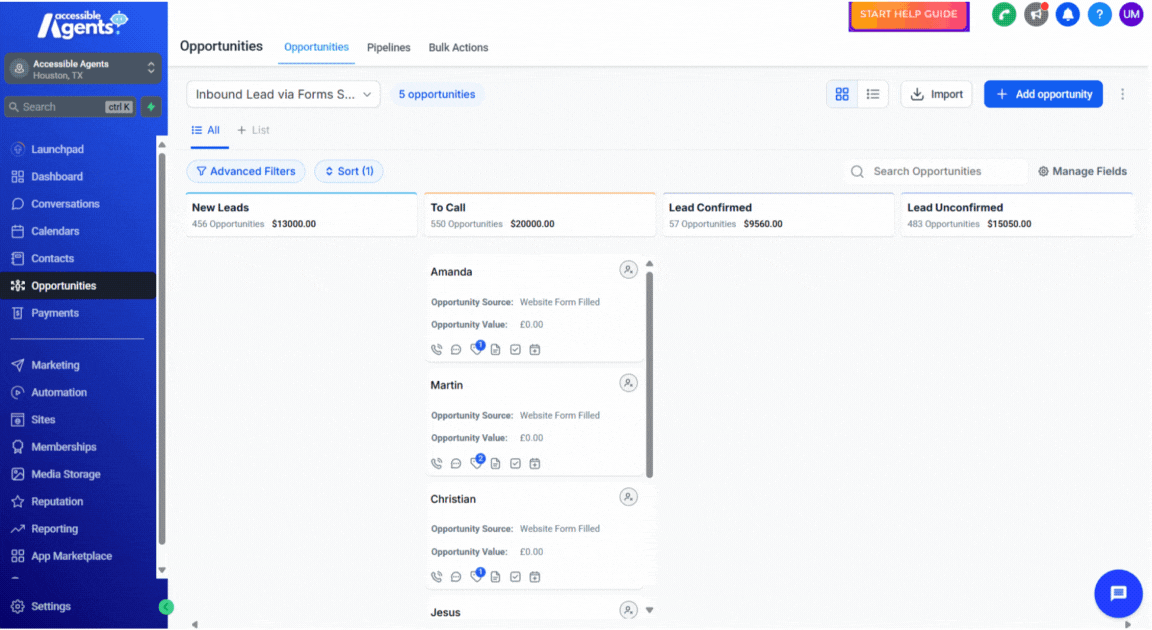The width and height of the screenshot is (1152, 630).
Task: Click the task checkbox icon on Amanda's card
Action: coord(515,350)
